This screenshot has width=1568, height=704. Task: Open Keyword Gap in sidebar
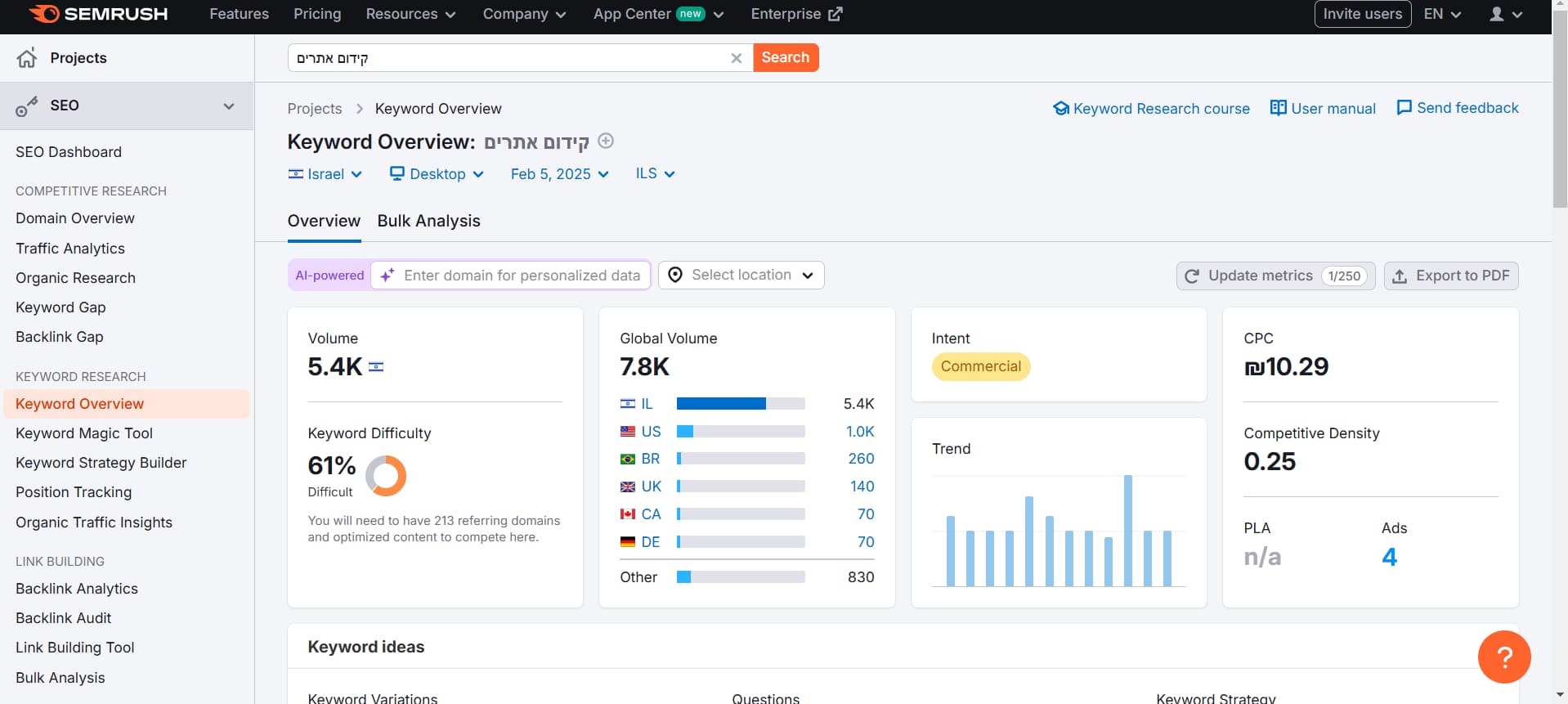tap(60, 307)
